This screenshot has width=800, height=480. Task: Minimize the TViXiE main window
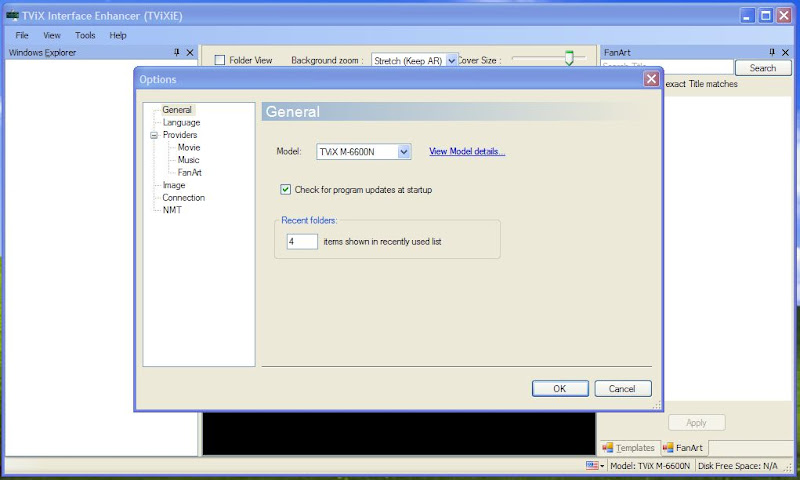(747, 15)
